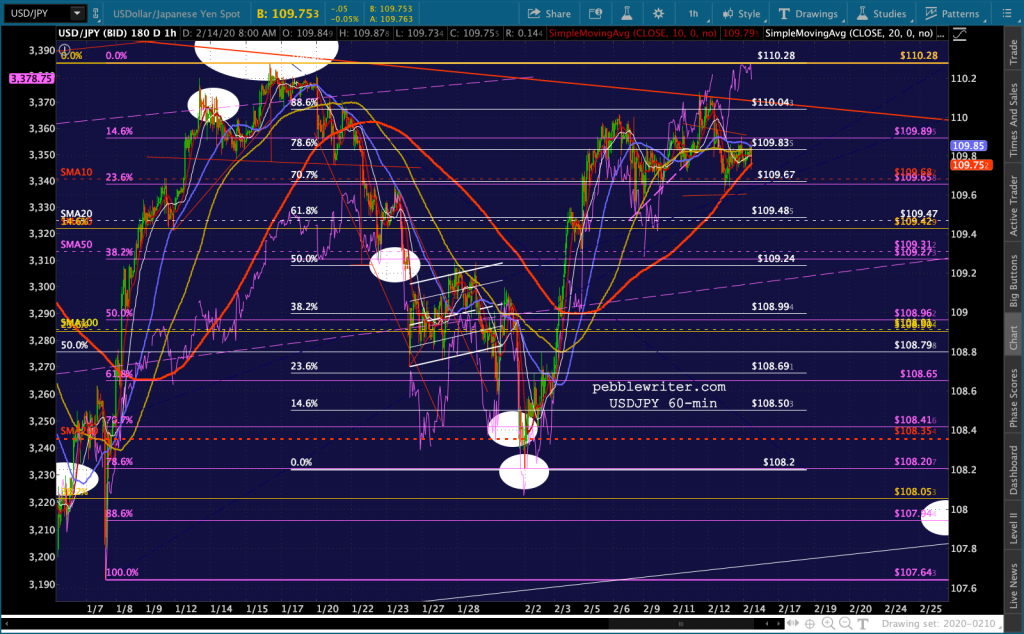The width and height of the screenshot is (1024, 634).
Task: Click the zoom in magnifier icon
Action: click(x=828, y=624)
